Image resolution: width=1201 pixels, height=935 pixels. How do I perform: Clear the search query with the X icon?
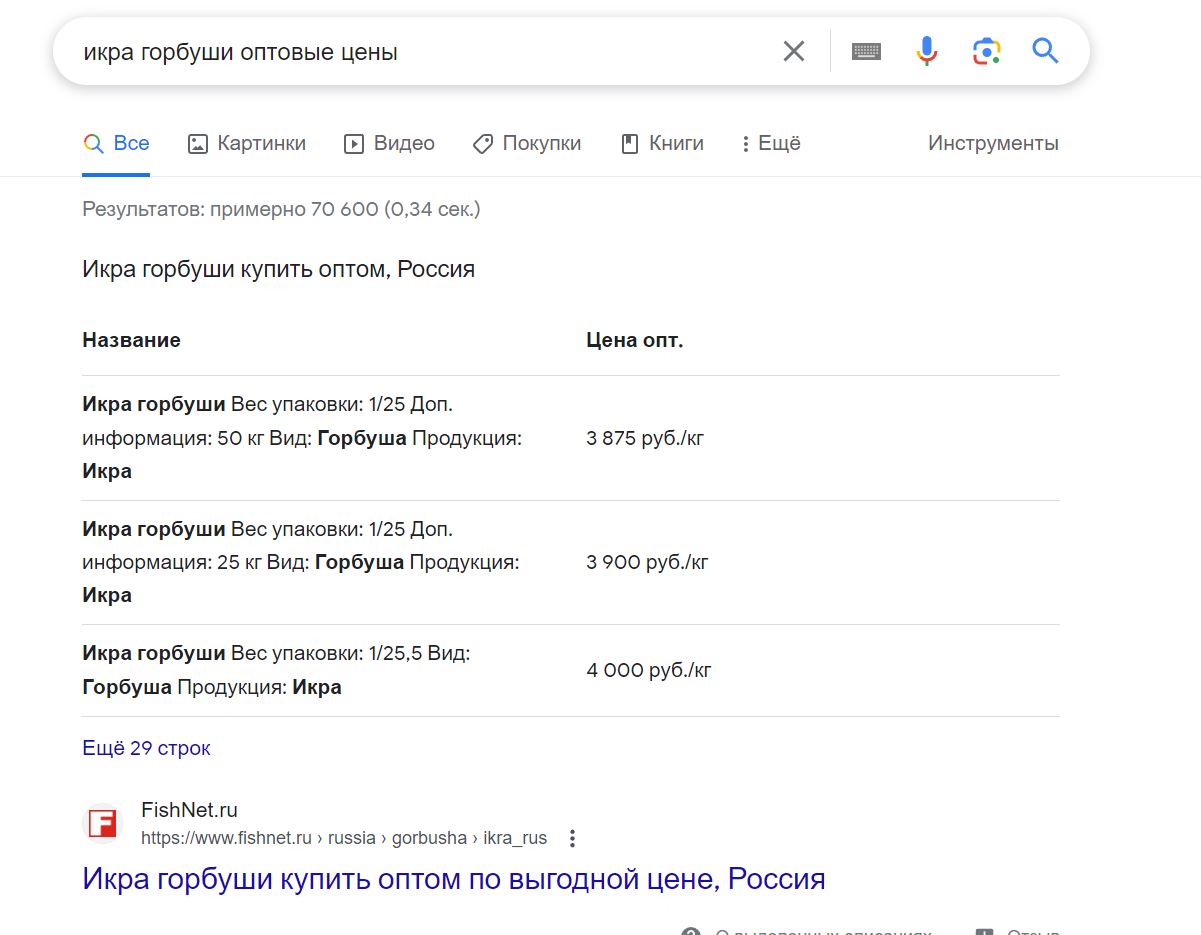click(794, 51)
